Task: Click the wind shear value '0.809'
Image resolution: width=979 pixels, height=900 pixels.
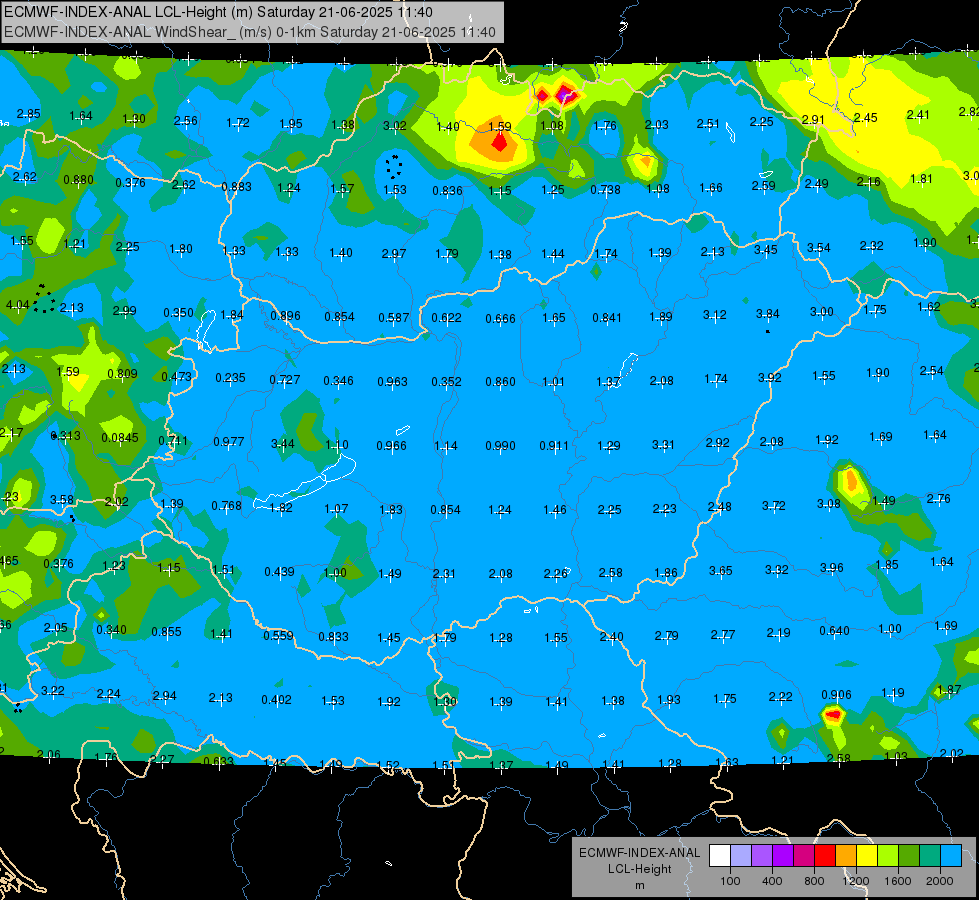Action: point(122,374)
